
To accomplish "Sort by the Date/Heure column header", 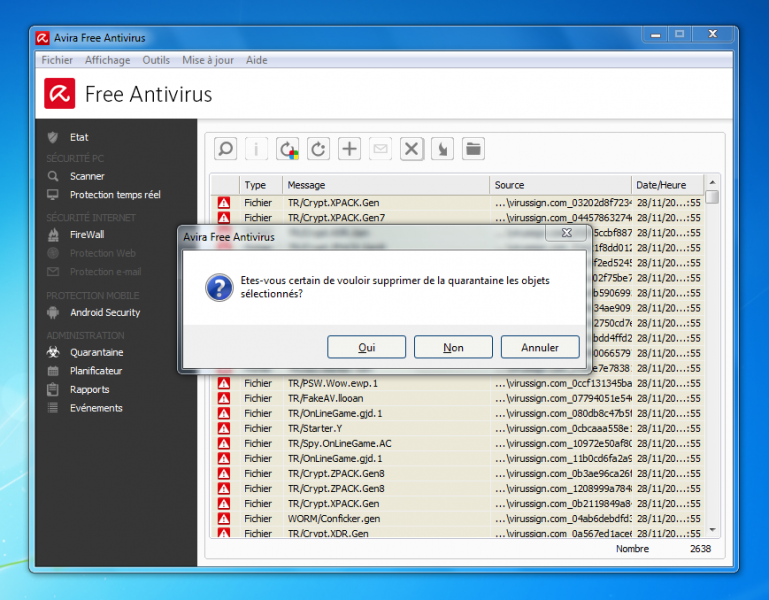I will point(668,185).
